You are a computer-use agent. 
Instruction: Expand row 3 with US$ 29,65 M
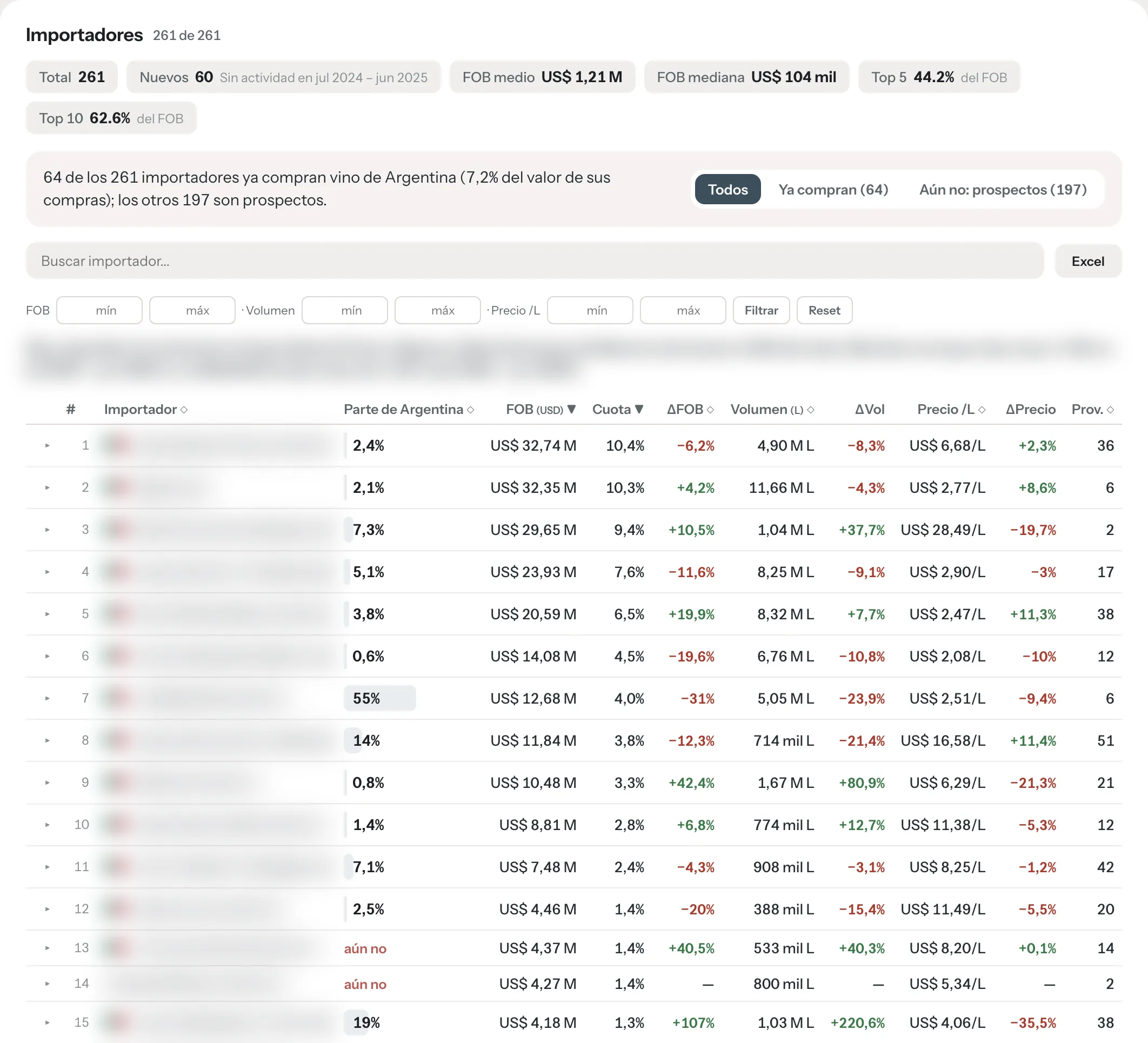point(47,530)
